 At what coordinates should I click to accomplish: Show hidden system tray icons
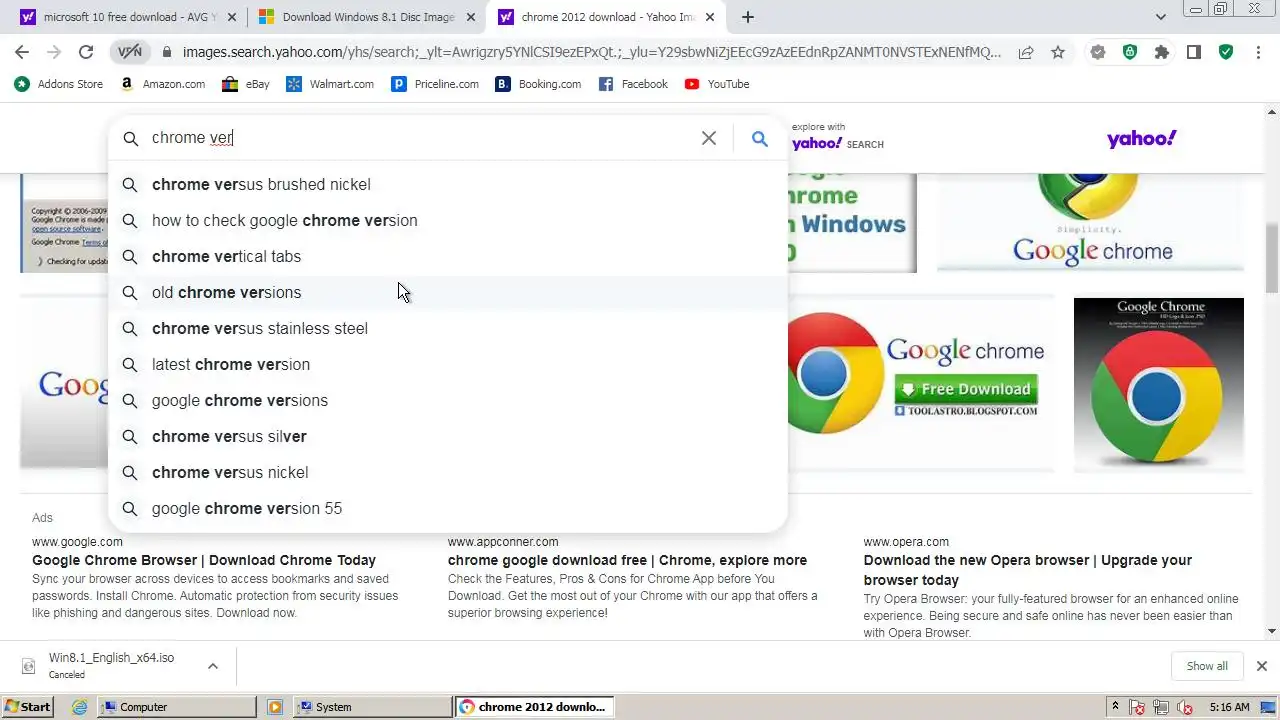coord(1116,707)
